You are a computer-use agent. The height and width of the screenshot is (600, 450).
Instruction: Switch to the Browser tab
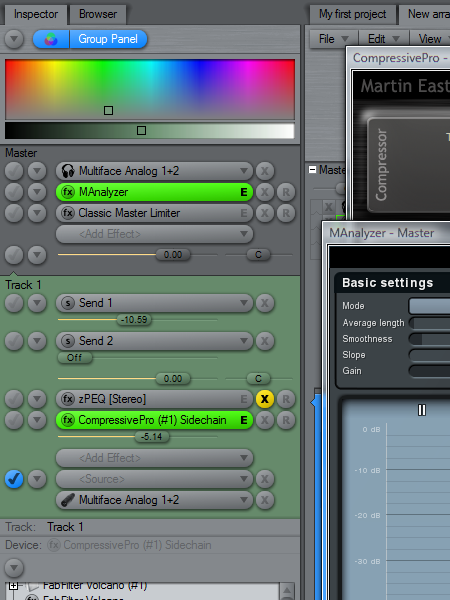(98, 15)
